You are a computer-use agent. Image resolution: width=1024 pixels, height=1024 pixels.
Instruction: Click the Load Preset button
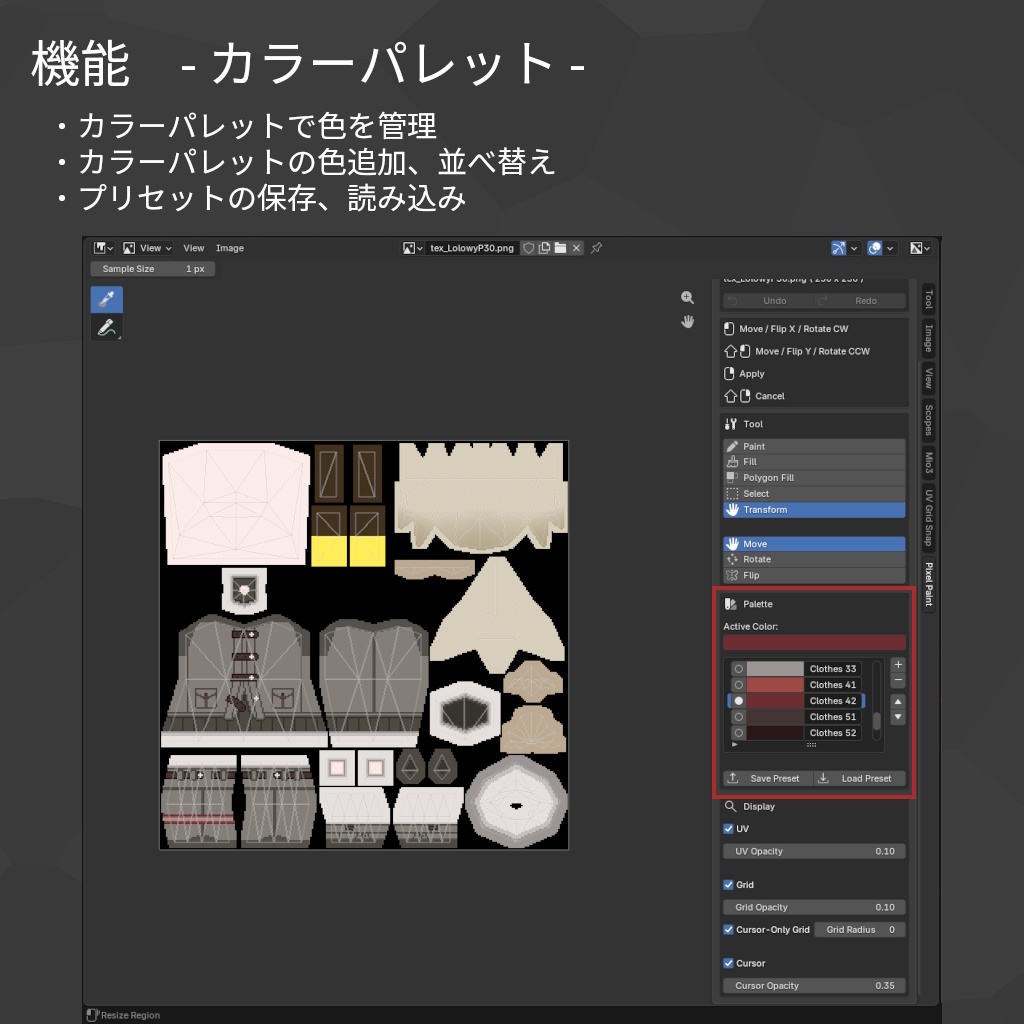point(860,778)
